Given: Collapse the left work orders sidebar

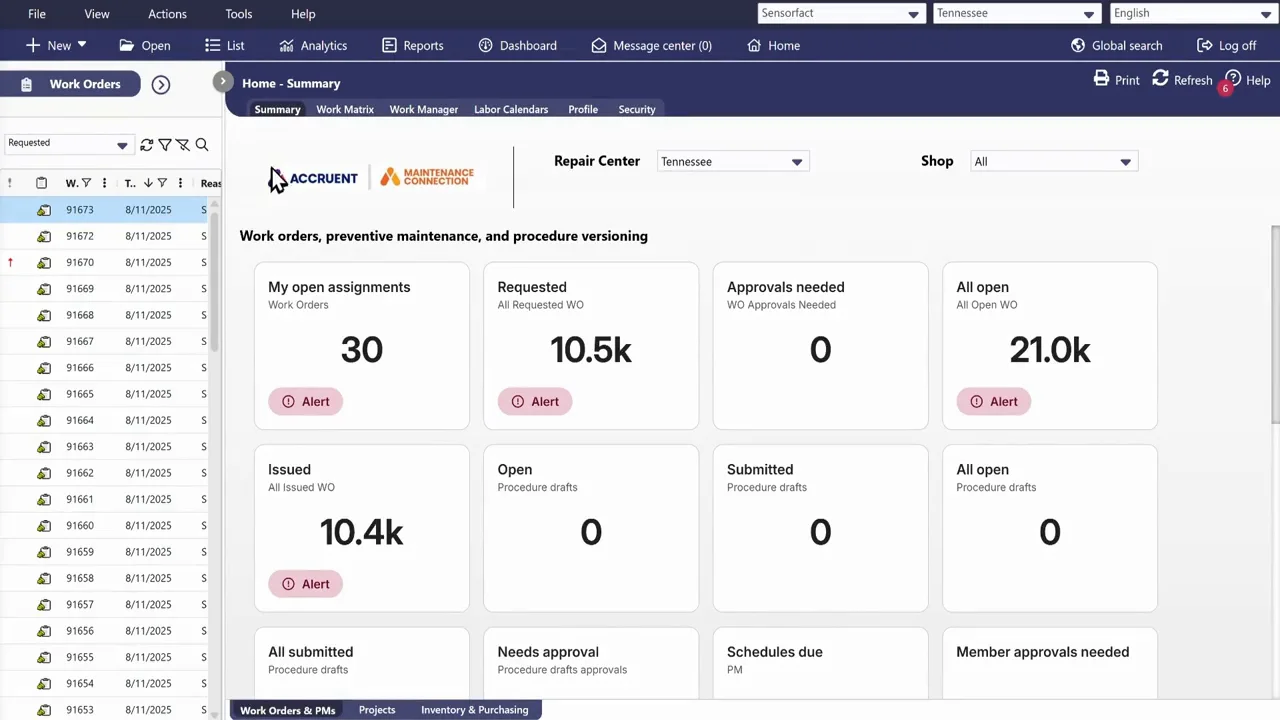Looking at the screenshot, I should click(223, 81).
